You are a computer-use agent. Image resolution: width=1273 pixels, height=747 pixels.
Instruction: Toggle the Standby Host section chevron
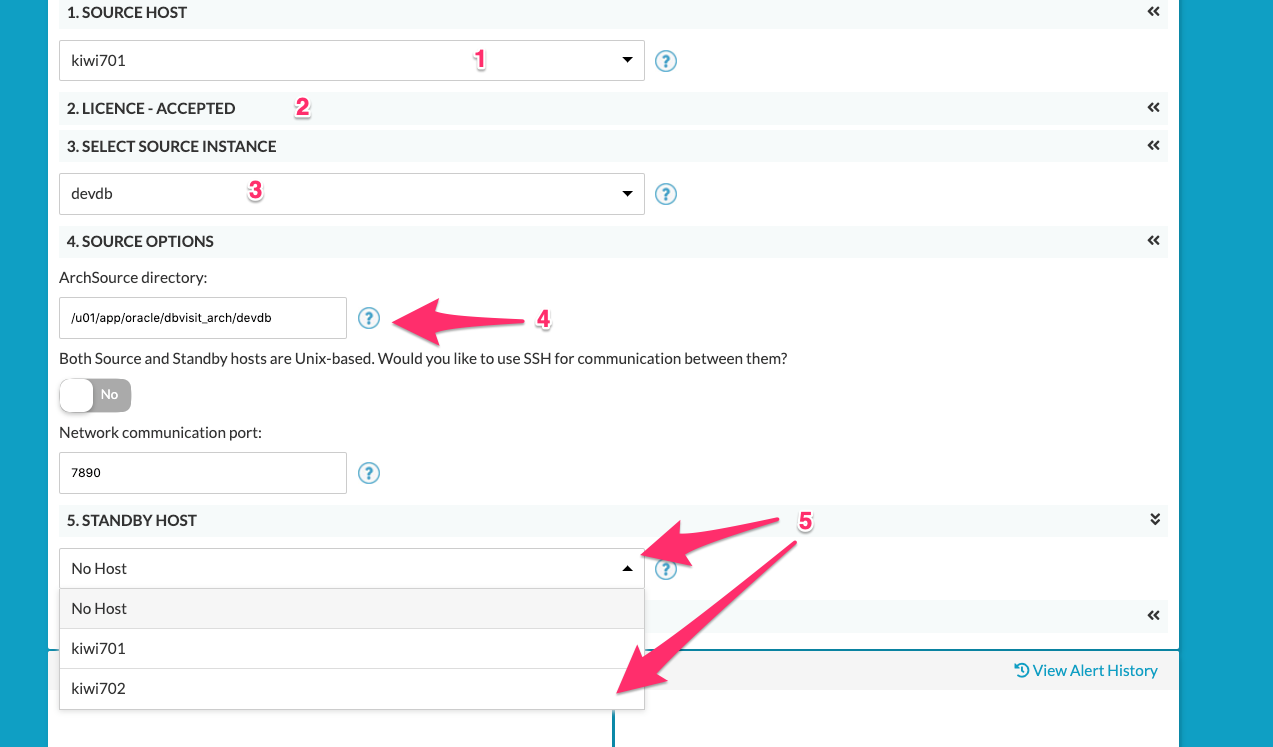click(x=1154, y=520)
